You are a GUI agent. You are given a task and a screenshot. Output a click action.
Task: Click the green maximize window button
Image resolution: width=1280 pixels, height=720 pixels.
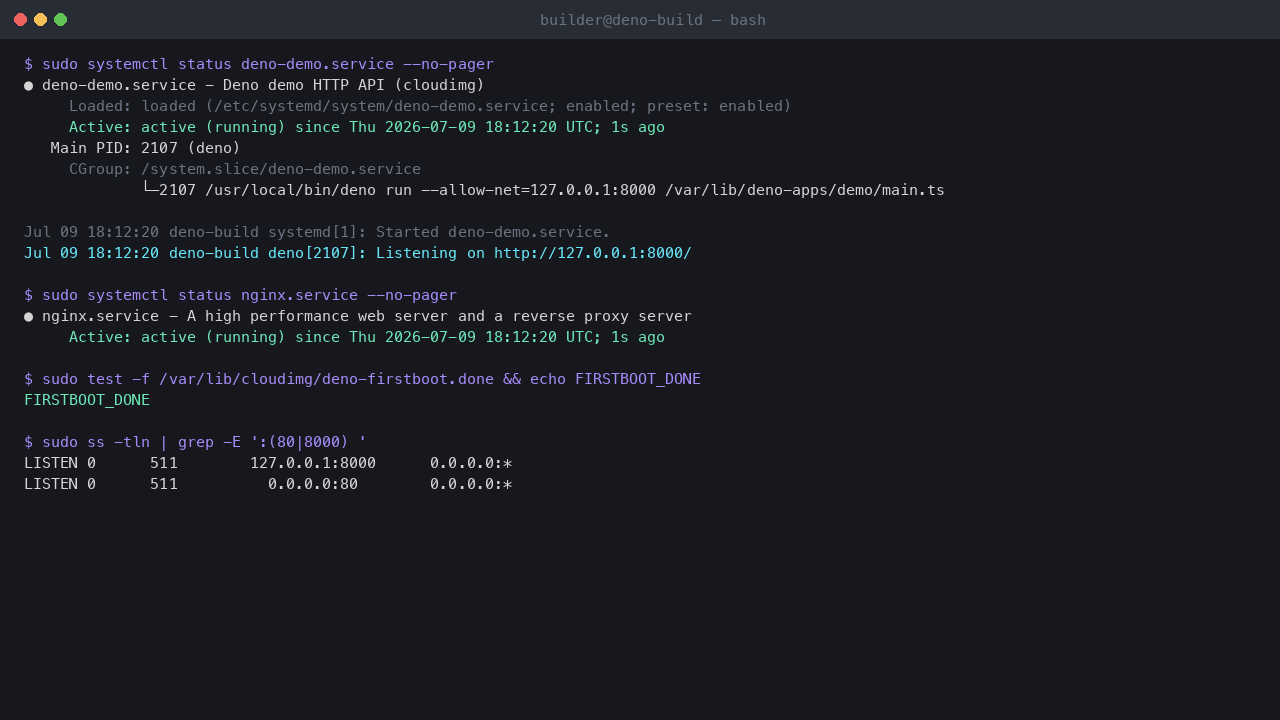[x=60, y=19]
